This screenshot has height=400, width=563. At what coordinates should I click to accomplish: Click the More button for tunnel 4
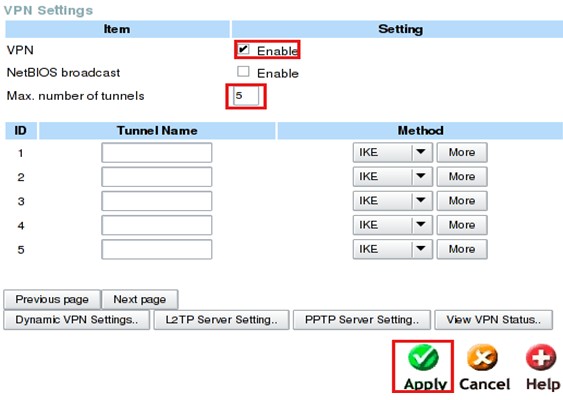pos(462,225)
